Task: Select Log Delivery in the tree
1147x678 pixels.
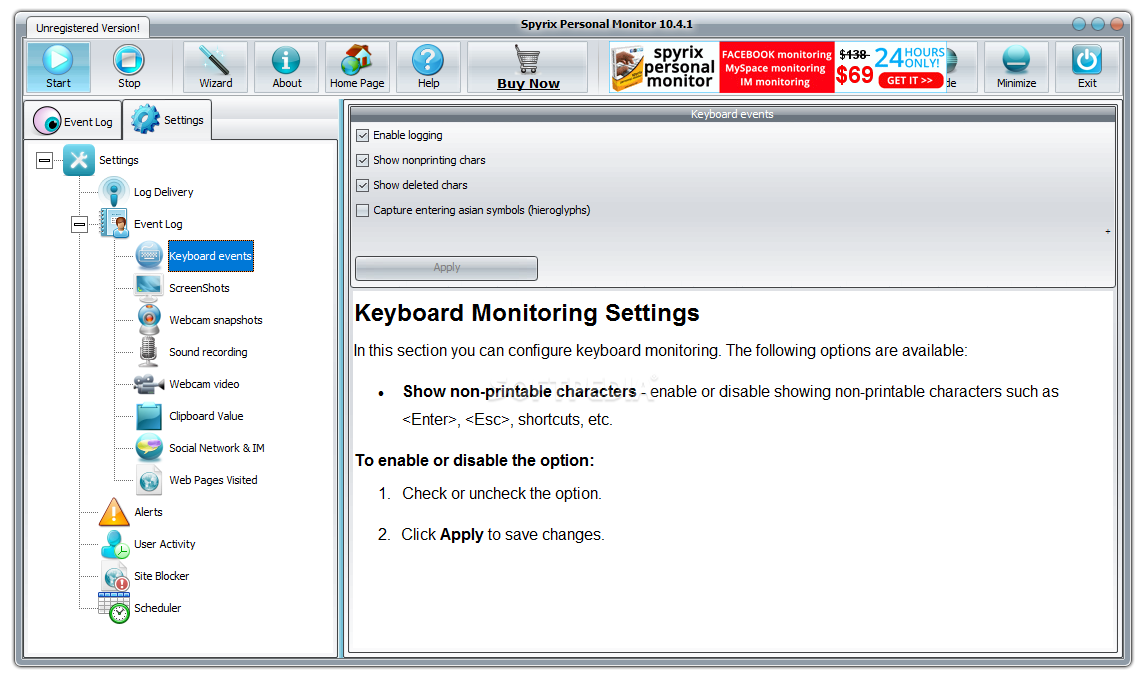Action: (x=163, y=192)
